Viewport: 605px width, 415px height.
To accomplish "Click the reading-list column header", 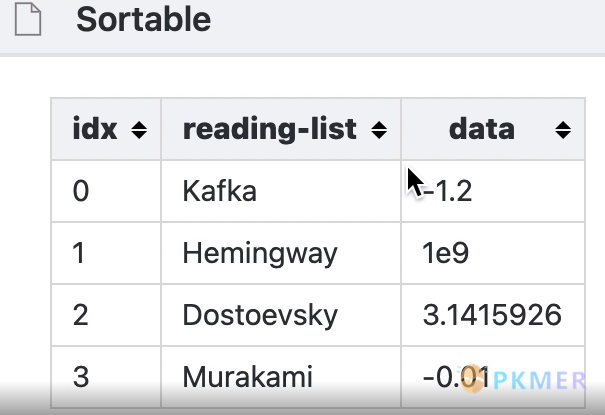I will pyautogui.click(x=281, y=129).
